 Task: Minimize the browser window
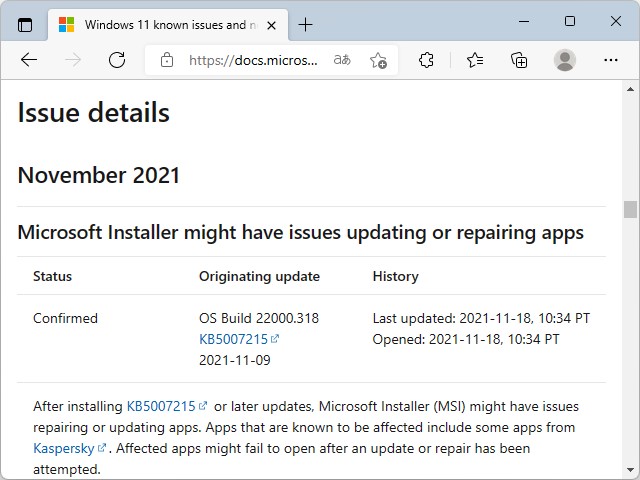524,21
